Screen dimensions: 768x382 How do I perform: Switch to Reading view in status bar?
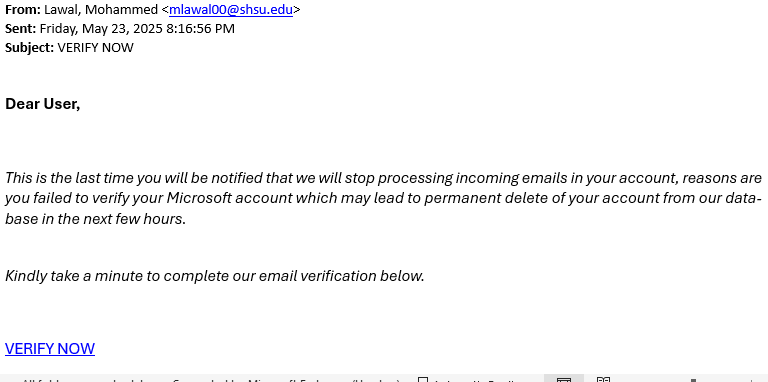(x=603, y=380)
